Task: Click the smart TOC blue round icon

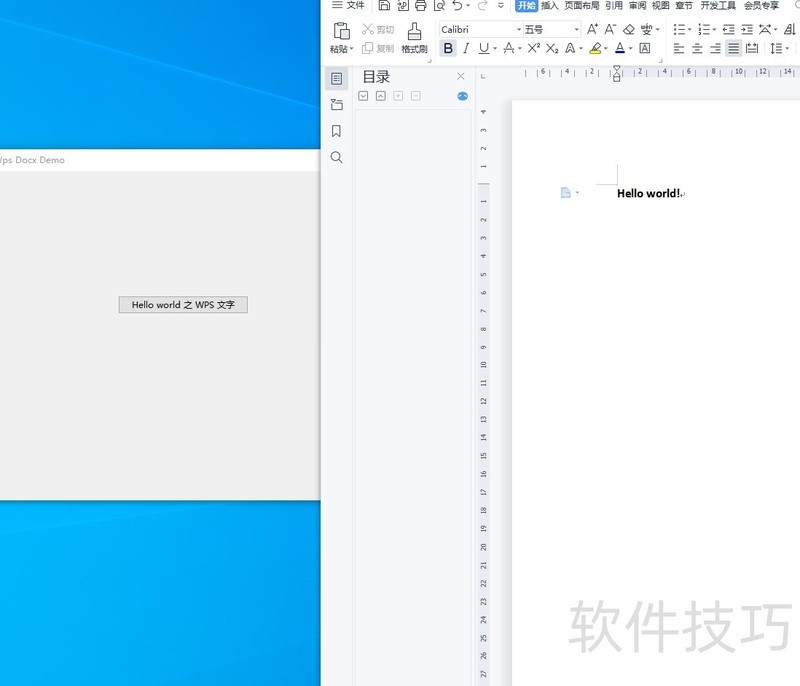Action: point(462,96)
